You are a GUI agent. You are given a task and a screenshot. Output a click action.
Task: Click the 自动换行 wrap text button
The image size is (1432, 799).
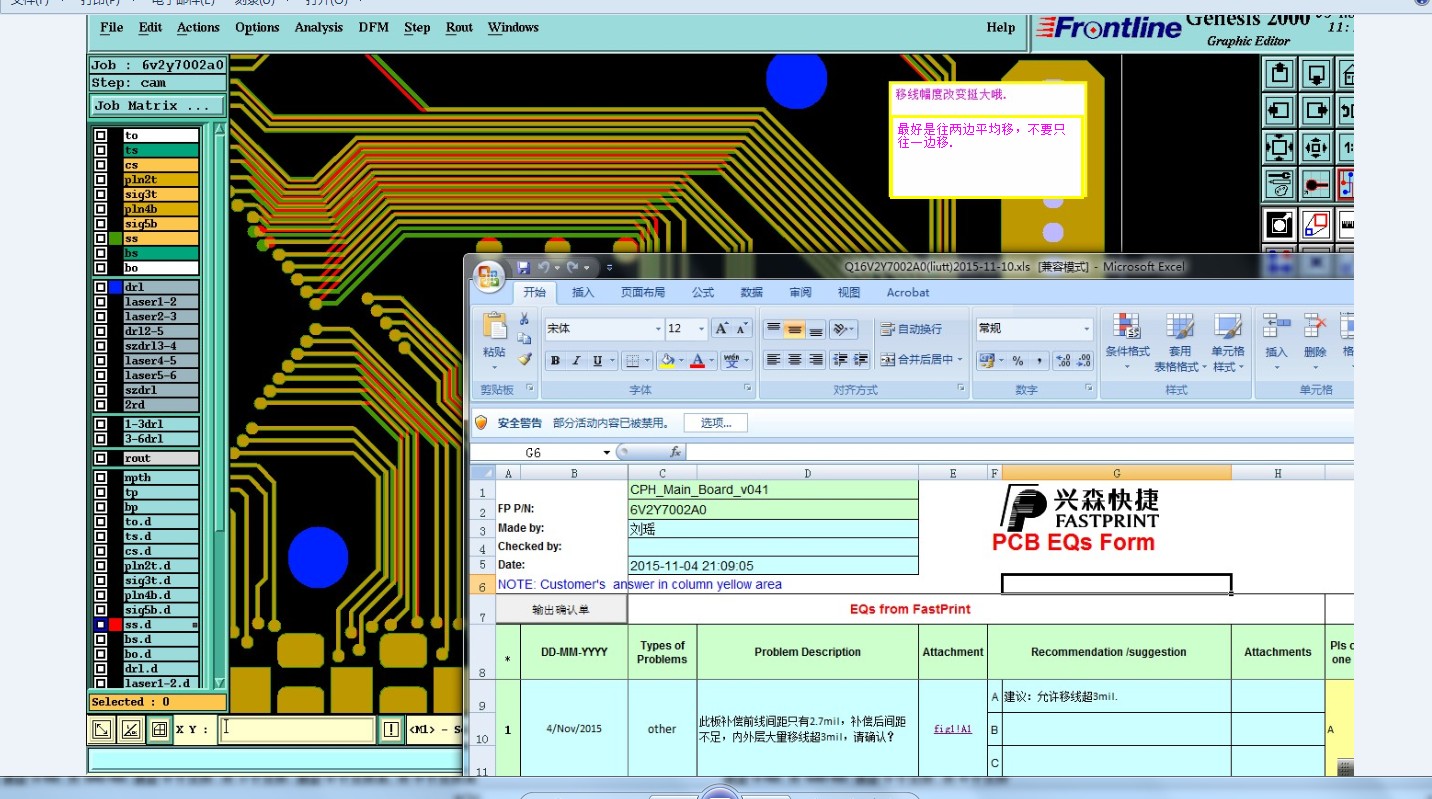(911, 329)
